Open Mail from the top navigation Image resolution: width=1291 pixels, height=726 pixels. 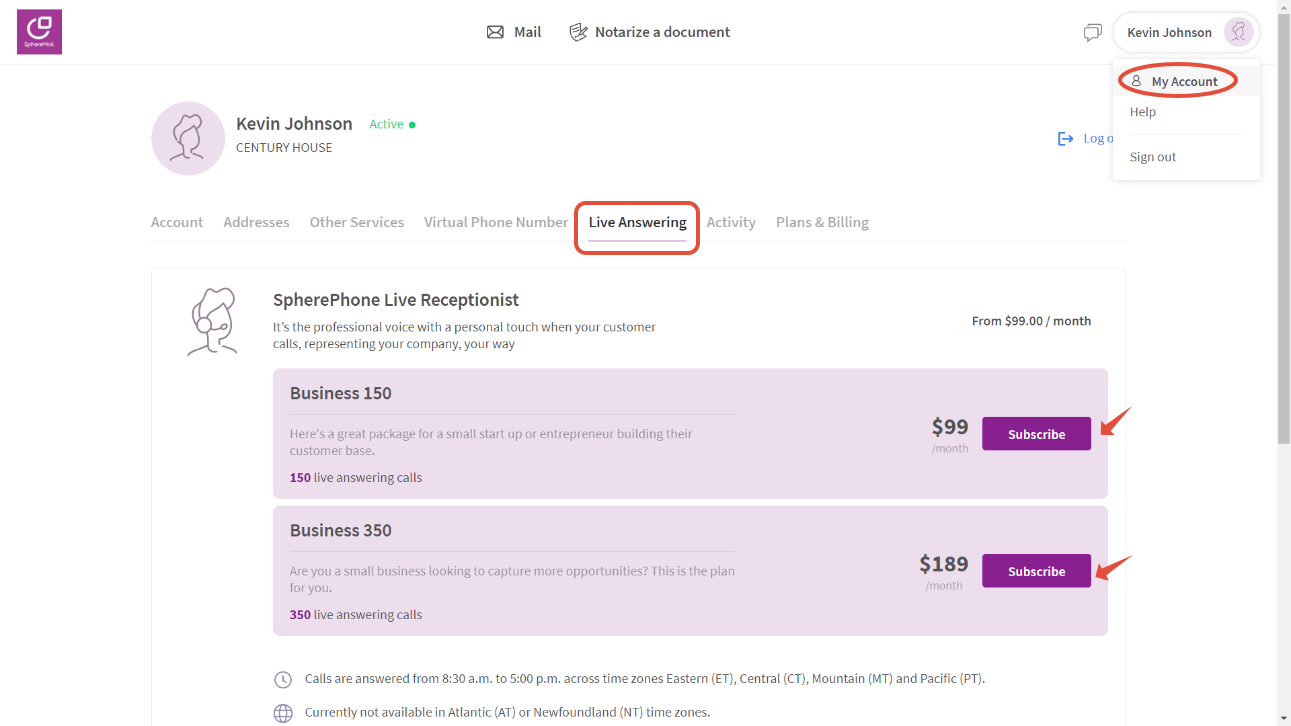pyautogui.click(x=514, y=32)
